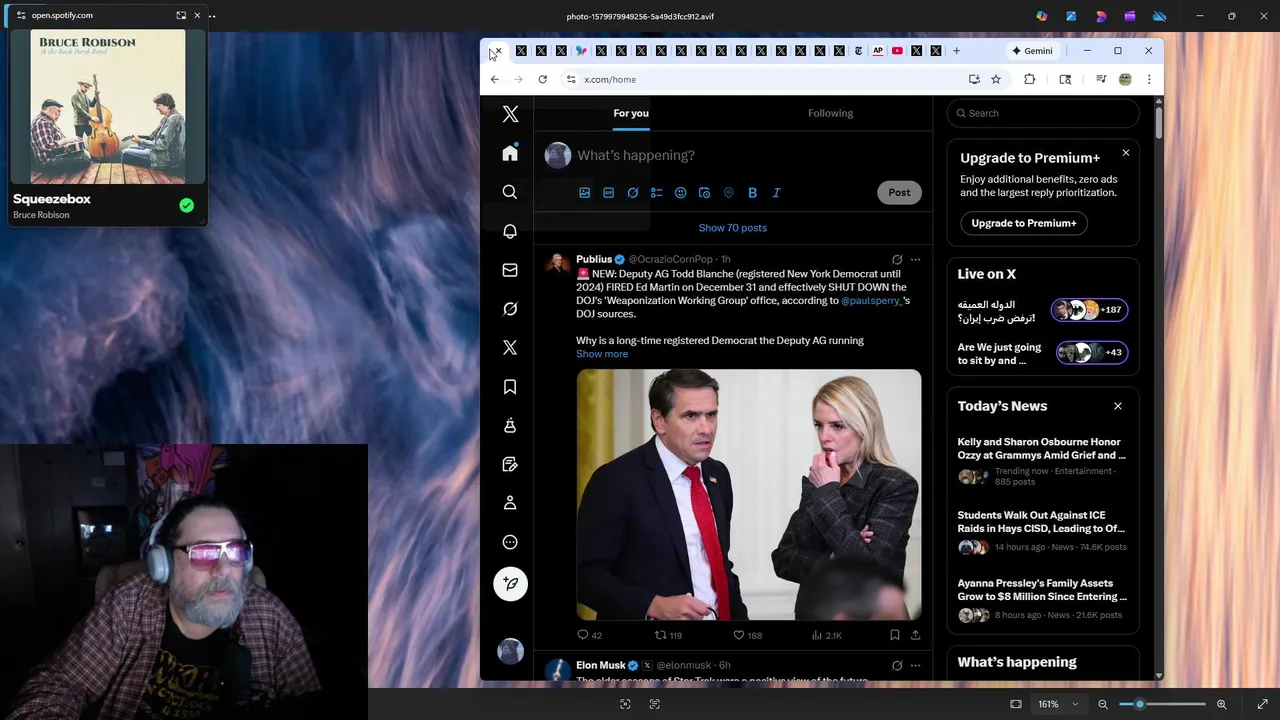Open Explore magnifier icon in X sidebar
The width and height of the screenshot is (1280, 720).
[x=510, y=192]
